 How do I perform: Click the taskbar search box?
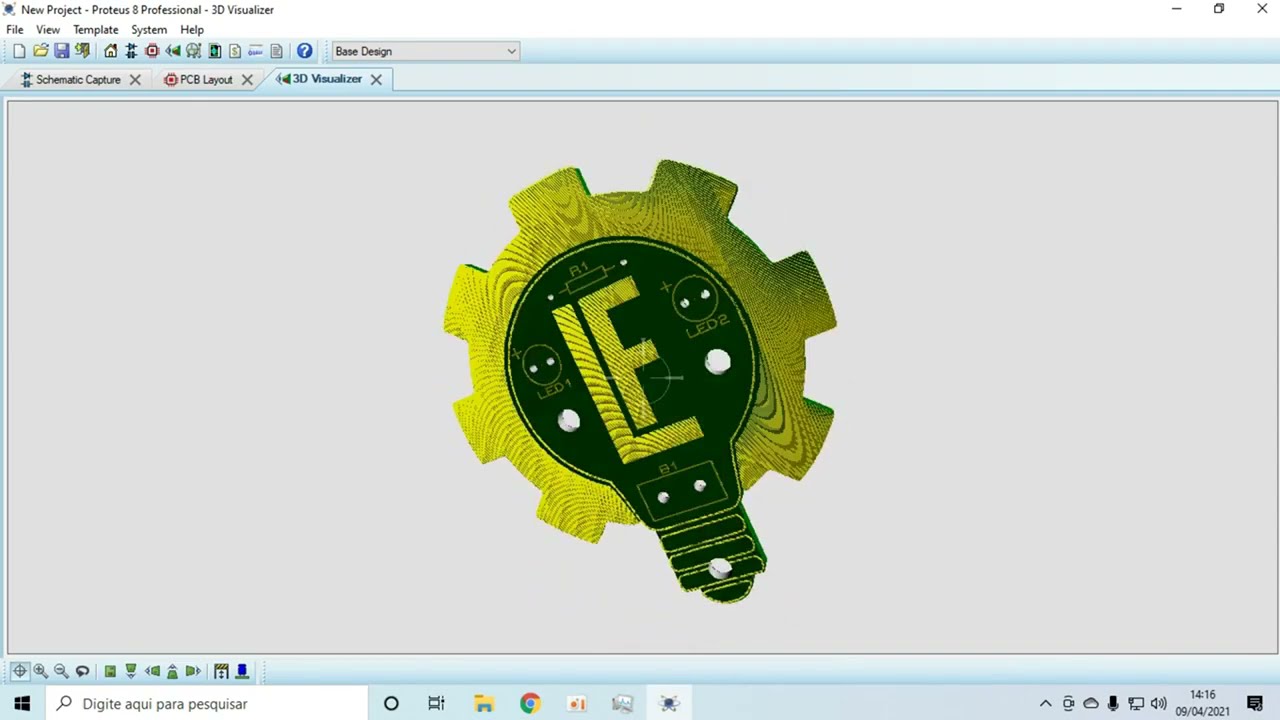tap(206, 703)
